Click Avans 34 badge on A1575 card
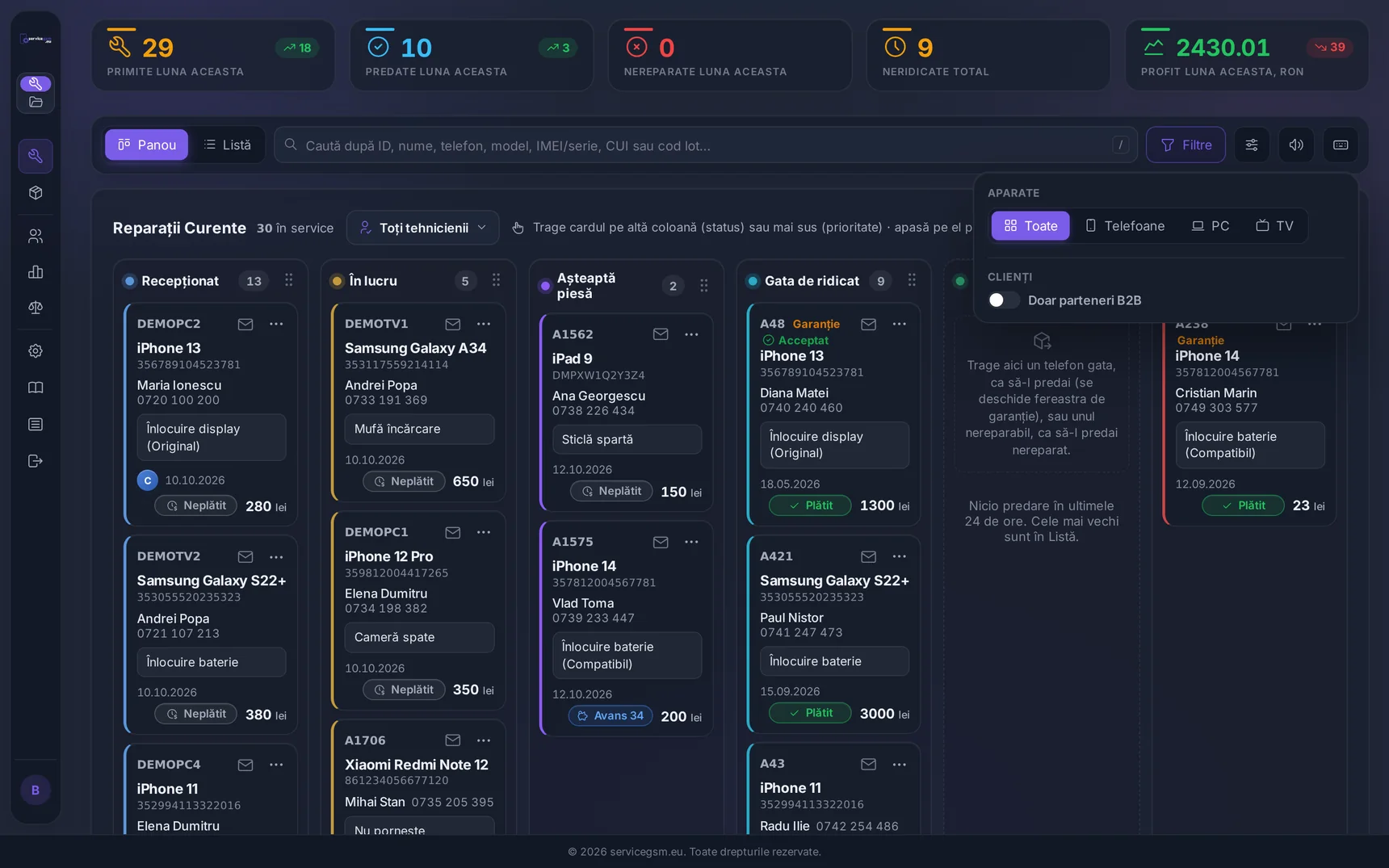This screenshot has height=868, width=1389. 611,715
